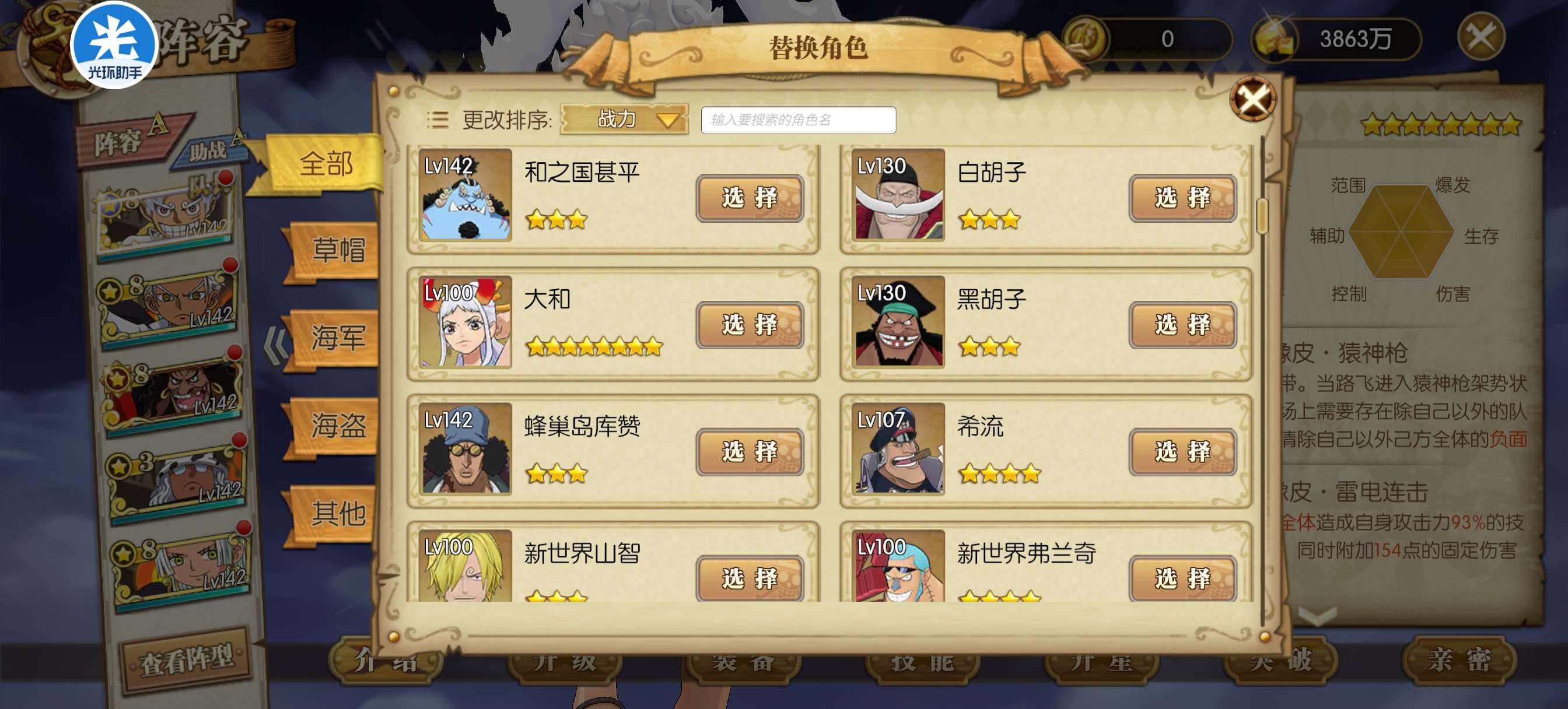Screen dimensions: 1568x709
Task: Click the sort list icon beside 更改排序
Action: (437, 120)
